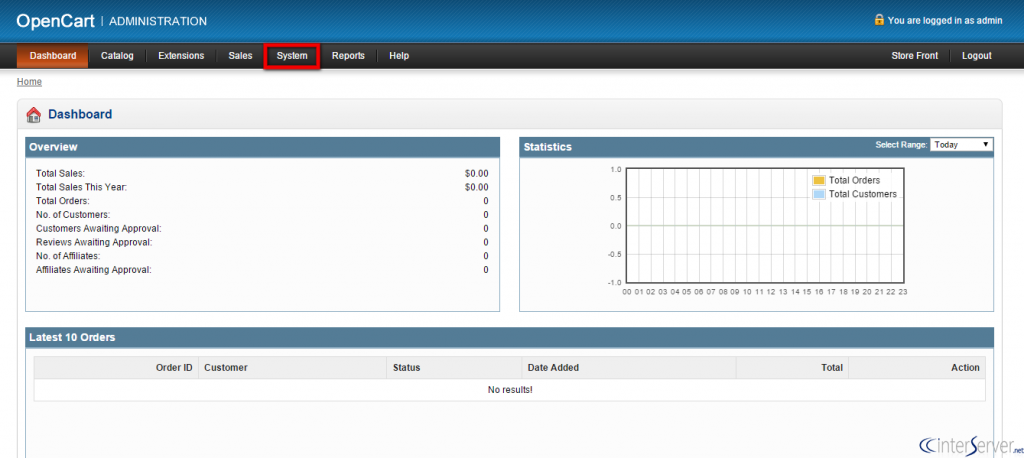
Task: Click the OpenCart logo
Action: [x=56, y=21]
